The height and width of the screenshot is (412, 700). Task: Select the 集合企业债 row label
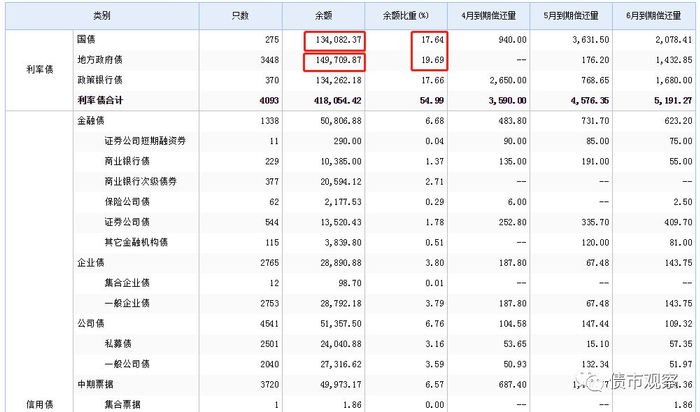coord(127,283)
